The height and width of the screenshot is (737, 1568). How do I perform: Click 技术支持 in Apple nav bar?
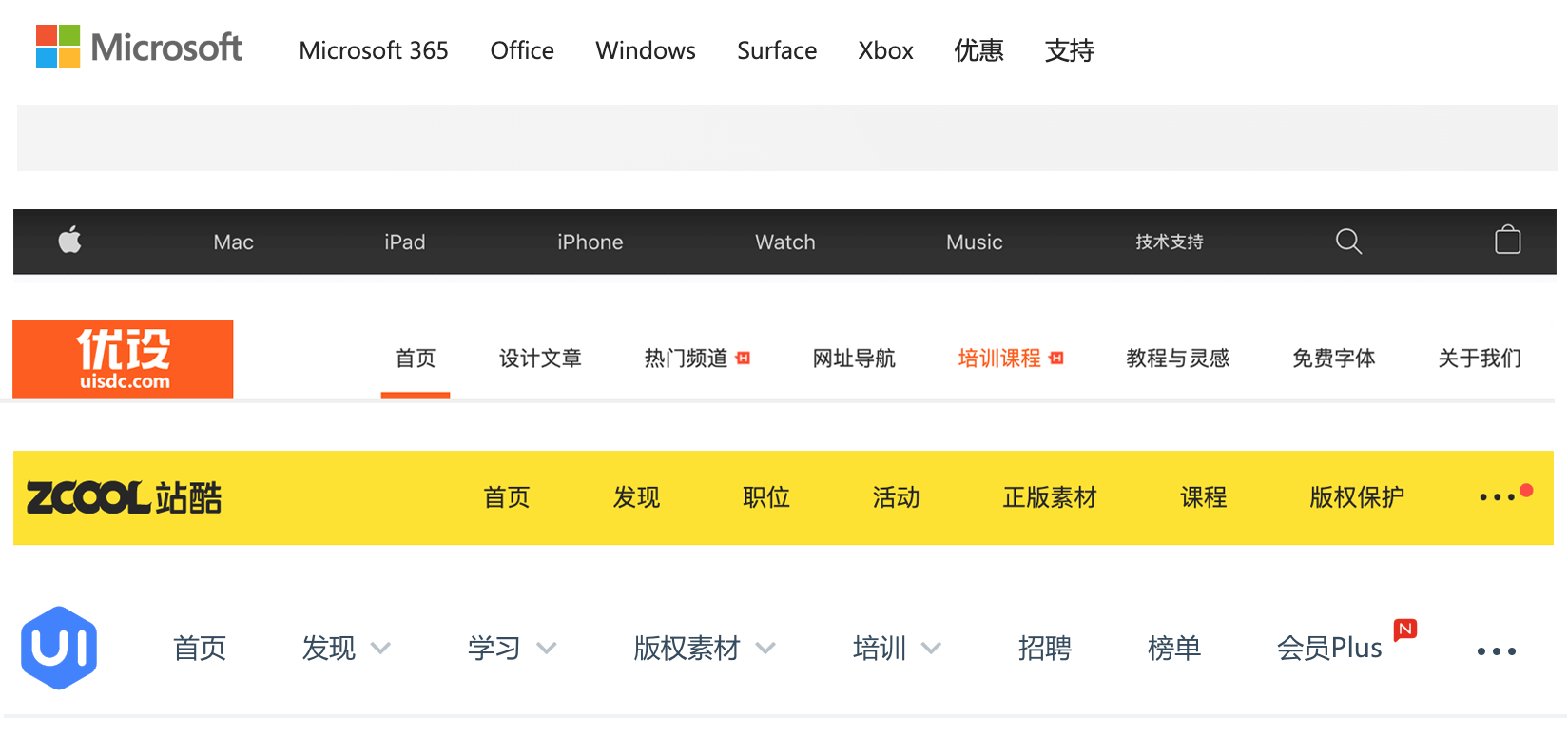tap(1170, 242)
